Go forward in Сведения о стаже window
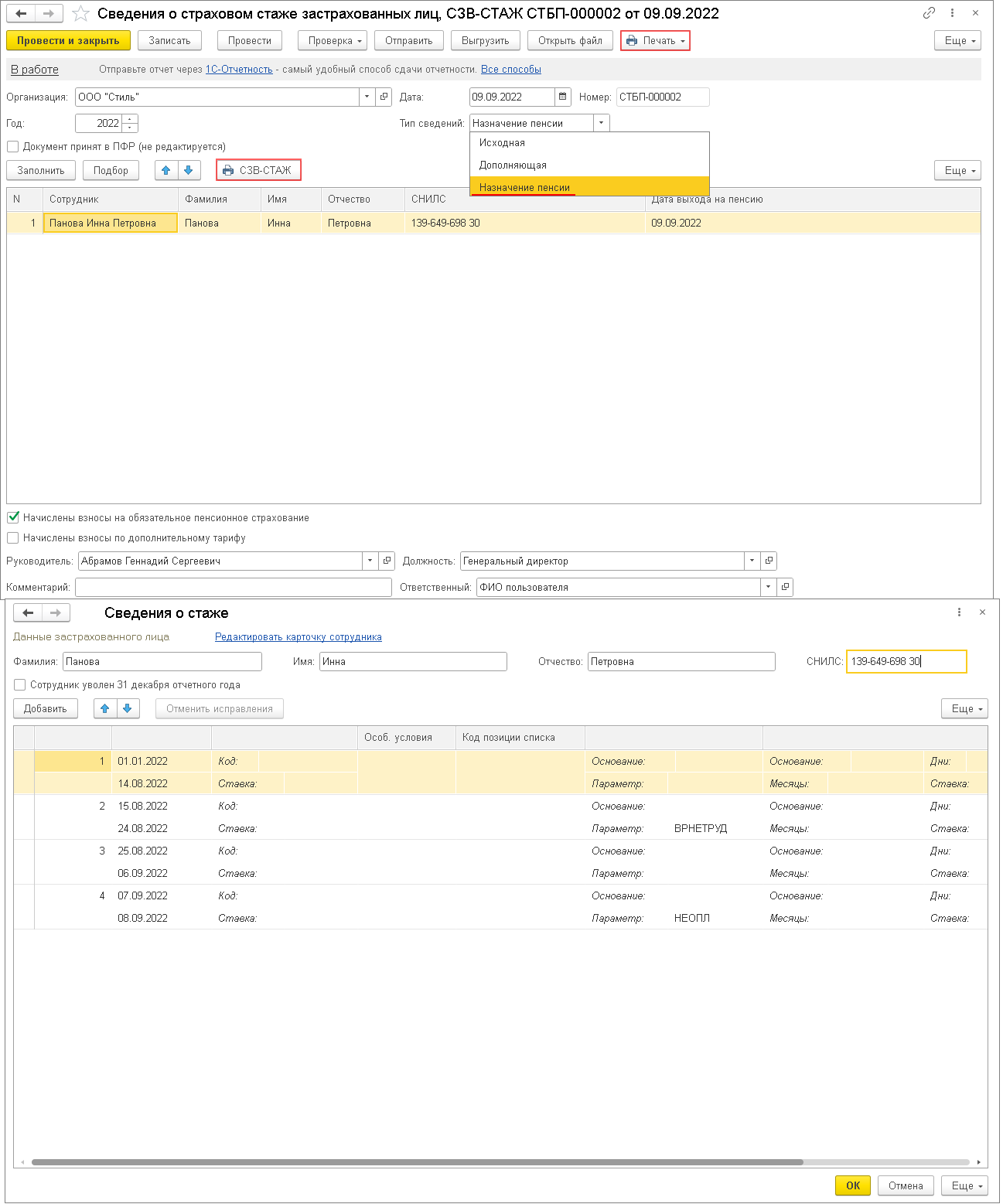 click(56, 612)
